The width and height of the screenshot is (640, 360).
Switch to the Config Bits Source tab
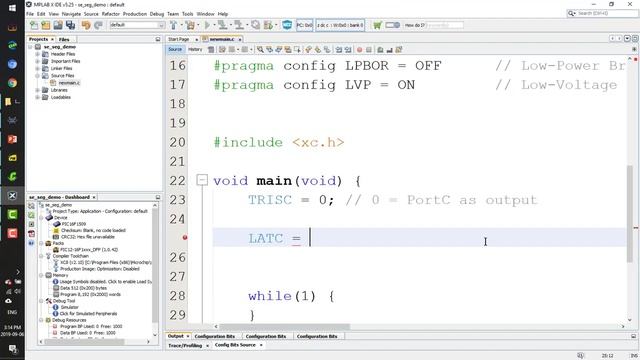[235, 345]
